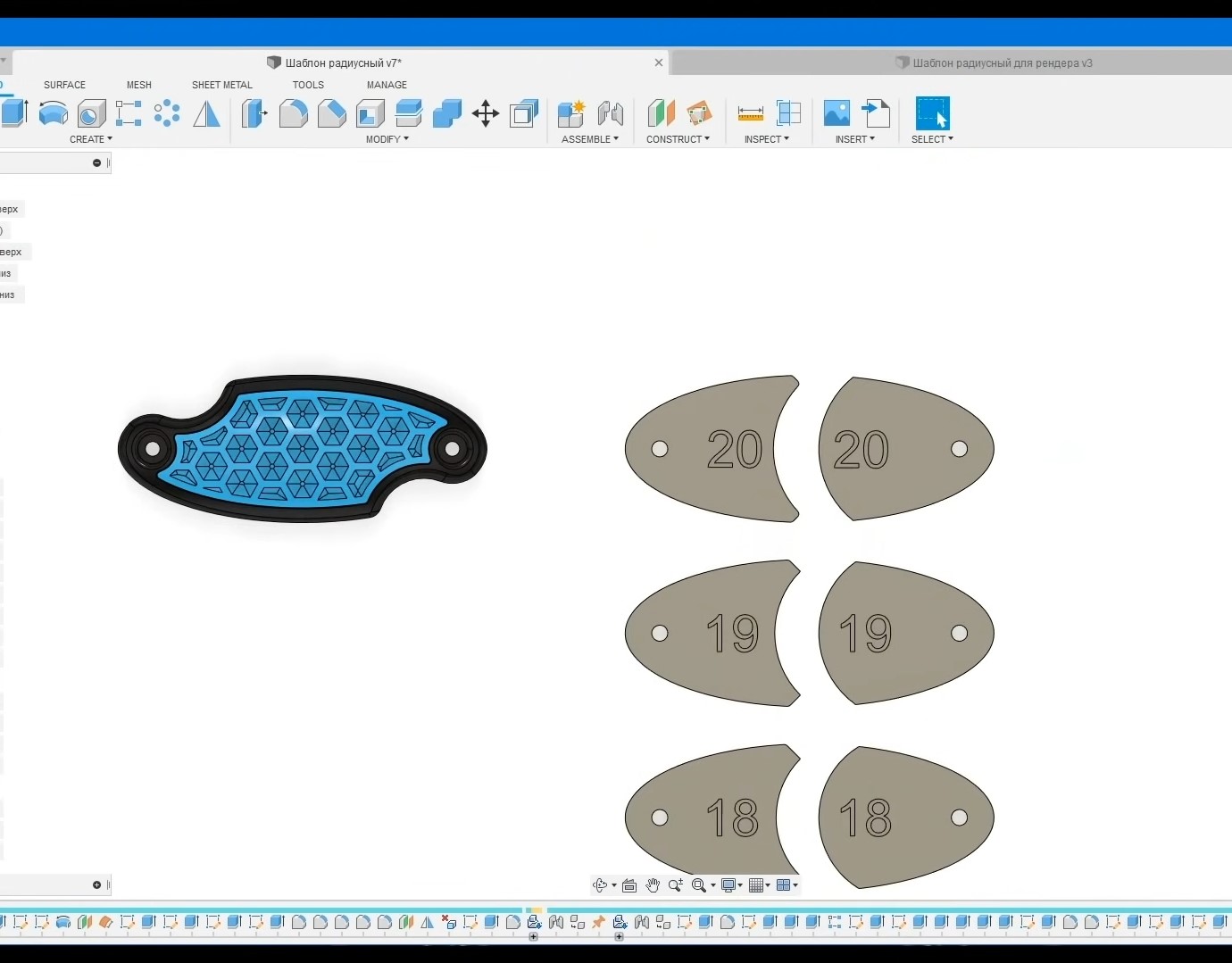Viewport: 1232px width, 963px height.
Task: Click the Interference inspect icon
Action: point(788,113)
